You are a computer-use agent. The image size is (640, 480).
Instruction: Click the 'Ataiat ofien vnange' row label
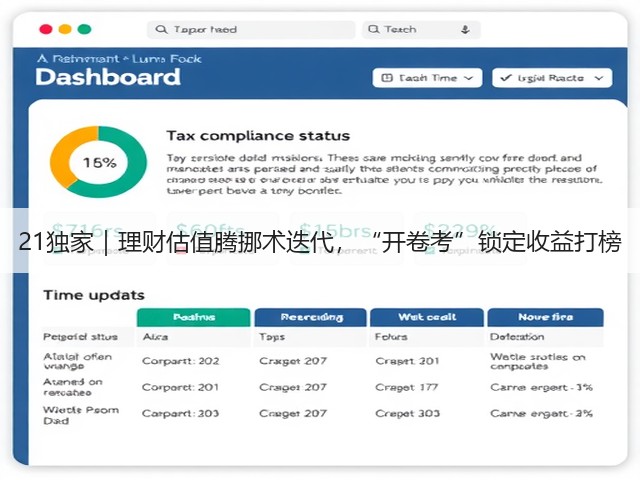point(77,361)
